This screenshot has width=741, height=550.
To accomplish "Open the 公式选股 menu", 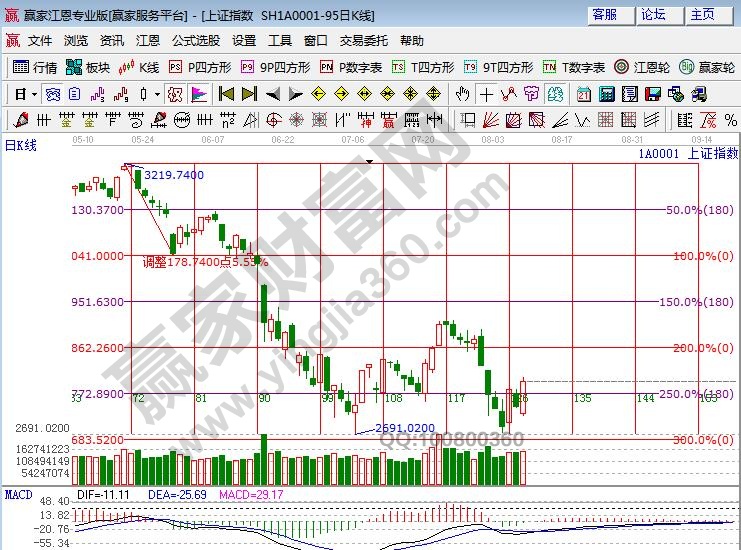I will pyautogui.click(x=196, y=41).
